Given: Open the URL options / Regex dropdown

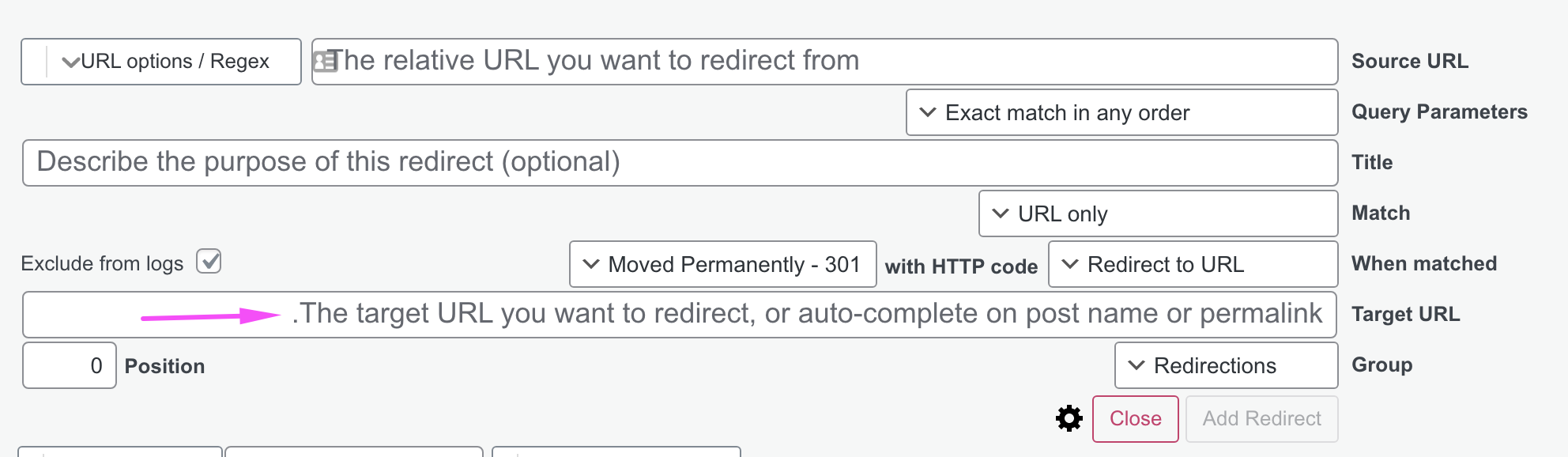Looking at the screenshot, I should tap(161, 62).
